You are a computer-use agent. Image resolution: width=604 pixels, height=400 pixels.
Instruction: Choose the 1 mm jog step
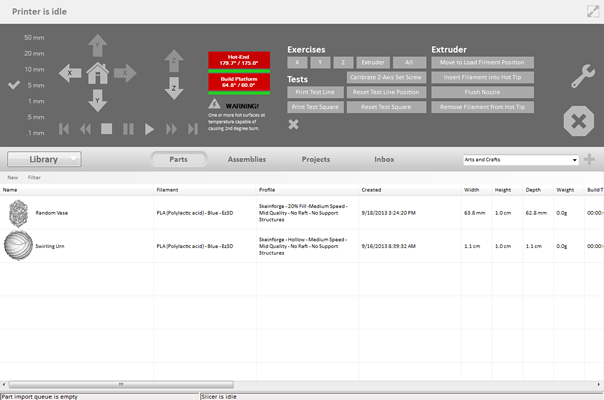point(36,101)
